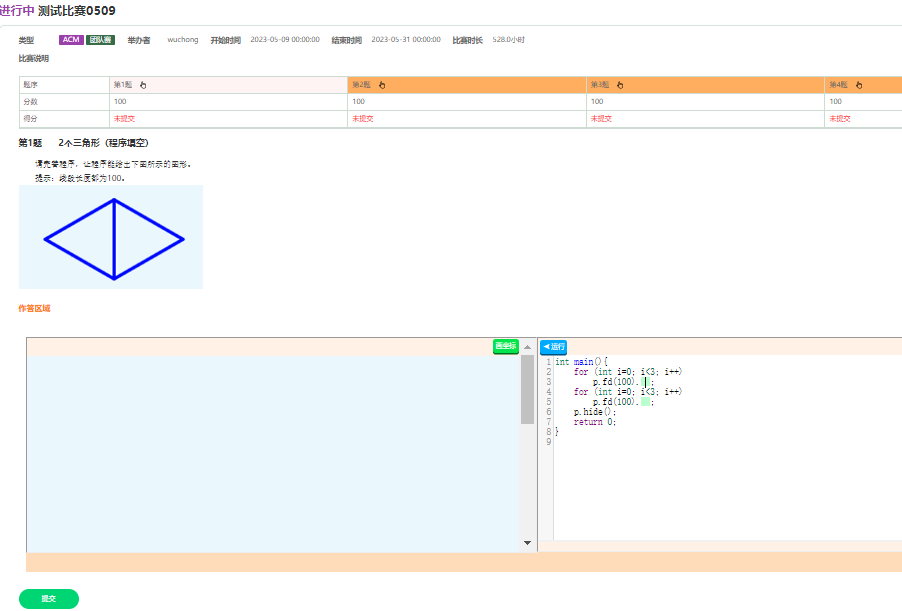Screen dimensions: 902x611
Task: Open the 第1题 problem tab
Action: (x=228, y=85)
